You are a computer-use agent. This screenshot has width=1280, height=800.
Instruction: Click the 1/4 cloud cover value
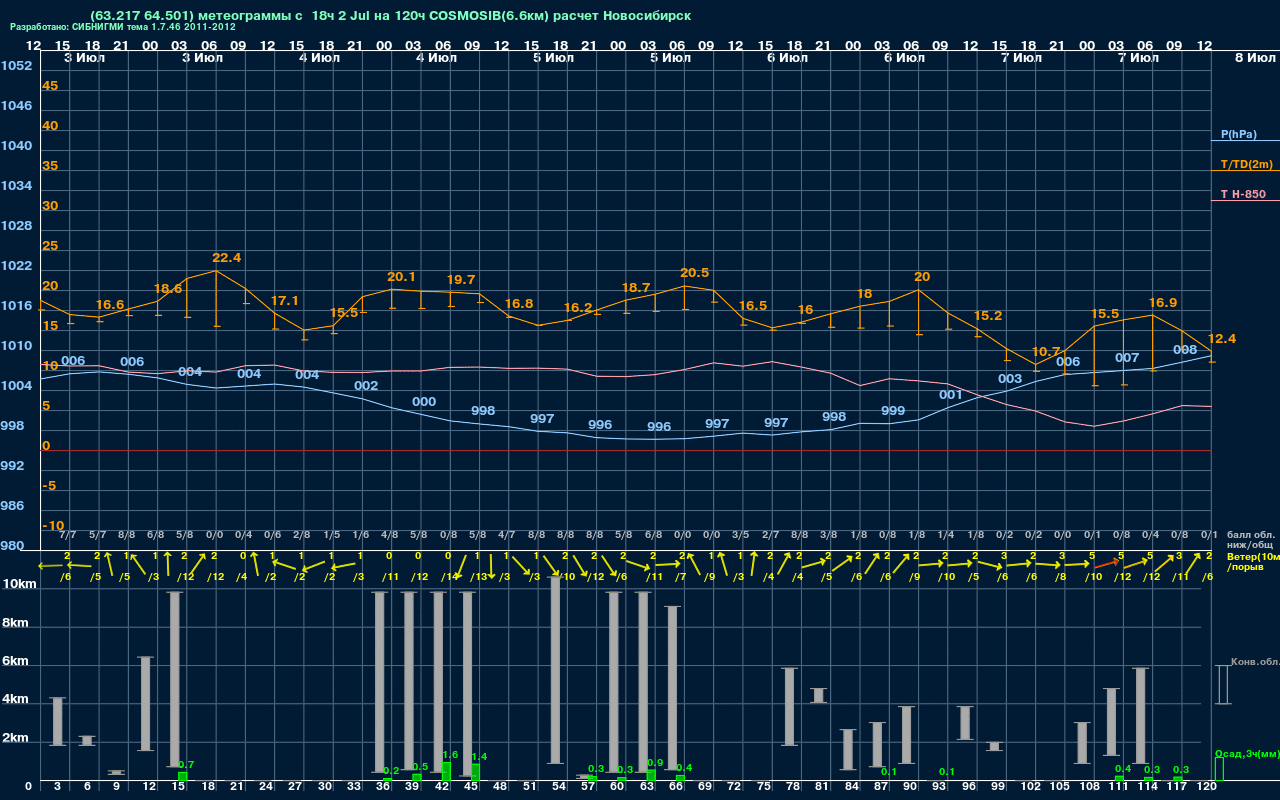point(946,536)
